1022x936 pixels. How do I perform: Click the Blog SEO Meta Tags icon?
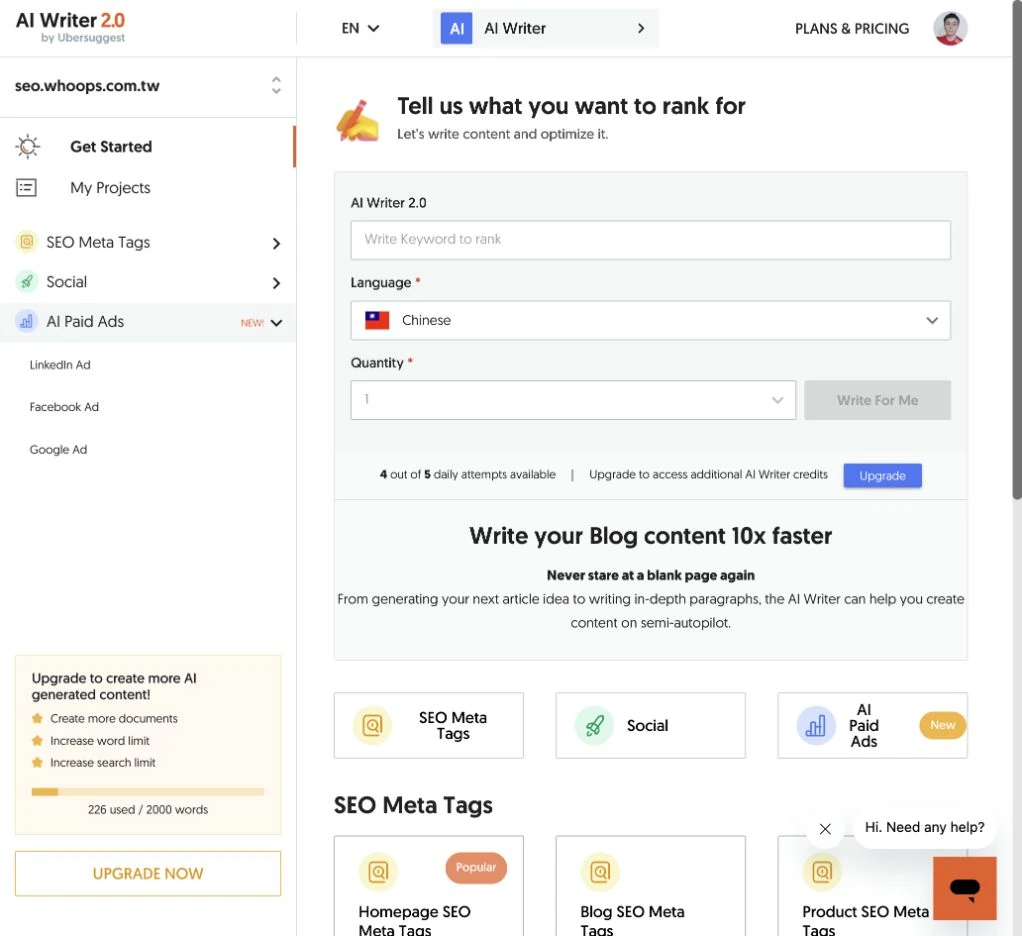pyautogui.click(x=600, y=871)
